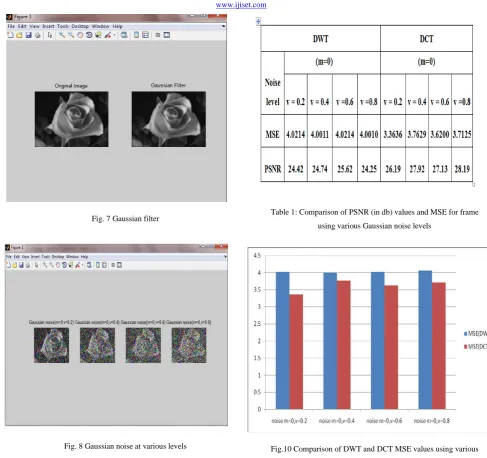Open Desktop menu in Figure 3 window
The width and height of the screenshot is (487, 458).
click(x=80, y=26)
